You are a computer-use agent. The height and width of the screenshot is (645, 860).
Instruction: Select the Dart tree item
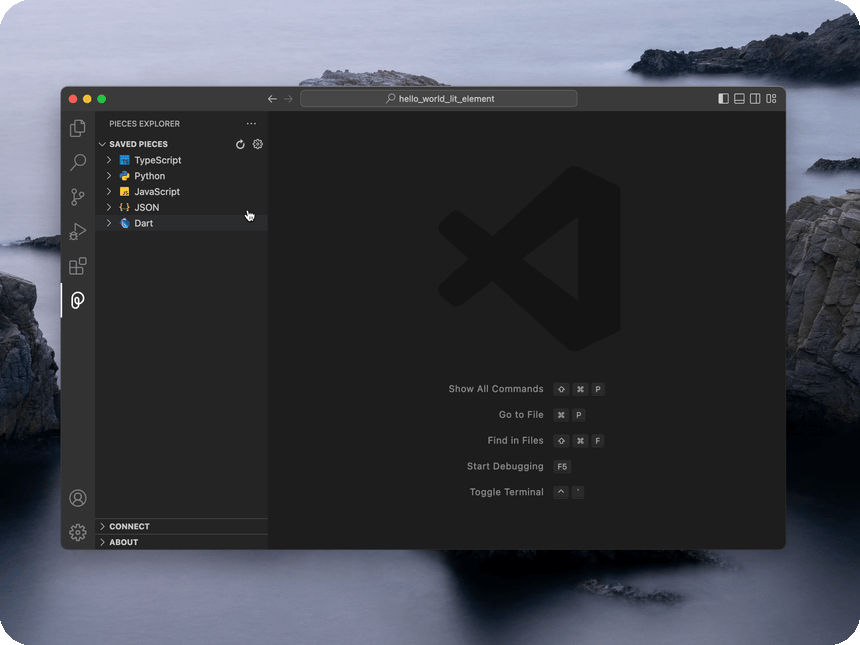pos(144,223)
